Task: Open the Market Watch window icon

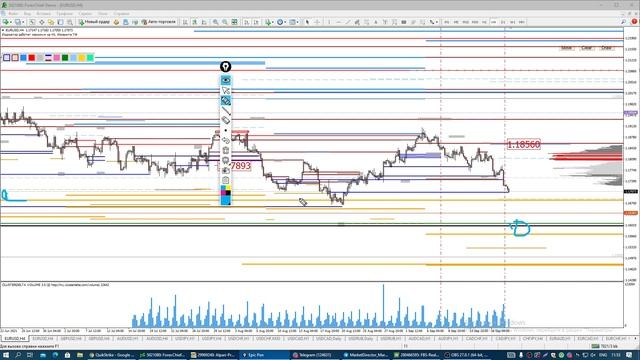Action: (32, 22)
